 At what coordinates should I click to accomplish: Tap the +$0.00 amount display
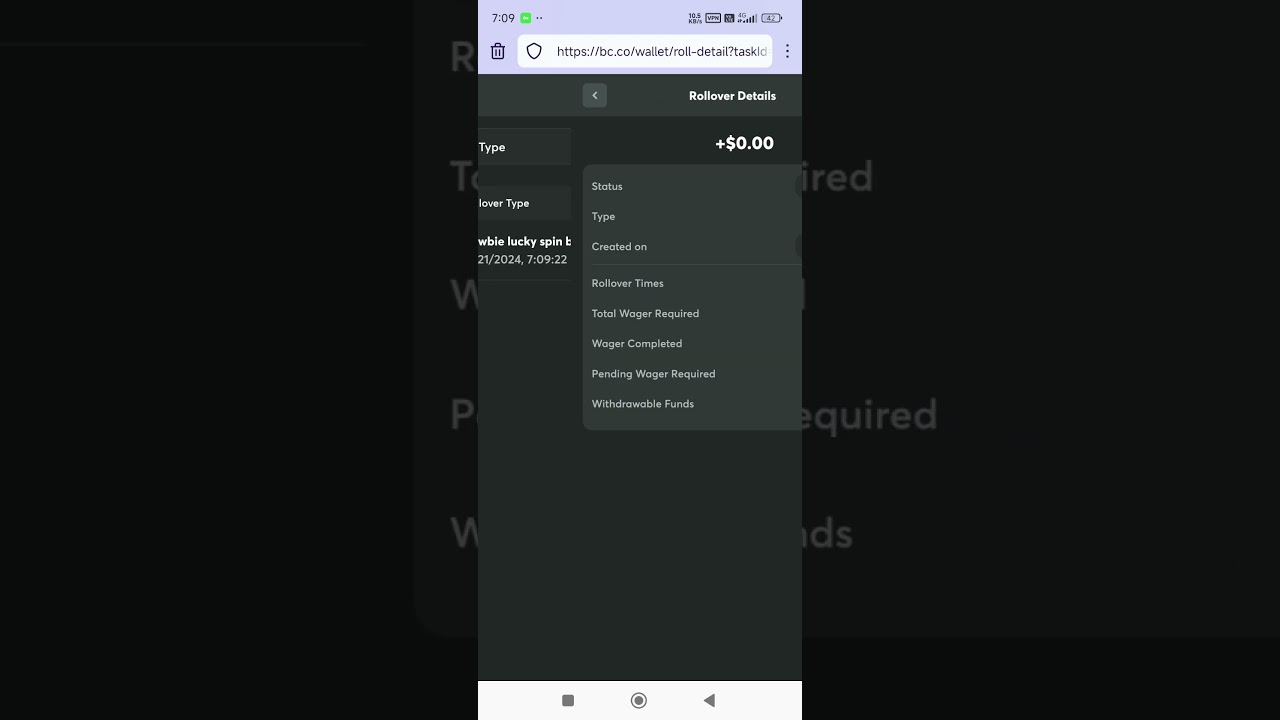click(x=744, y=143)
